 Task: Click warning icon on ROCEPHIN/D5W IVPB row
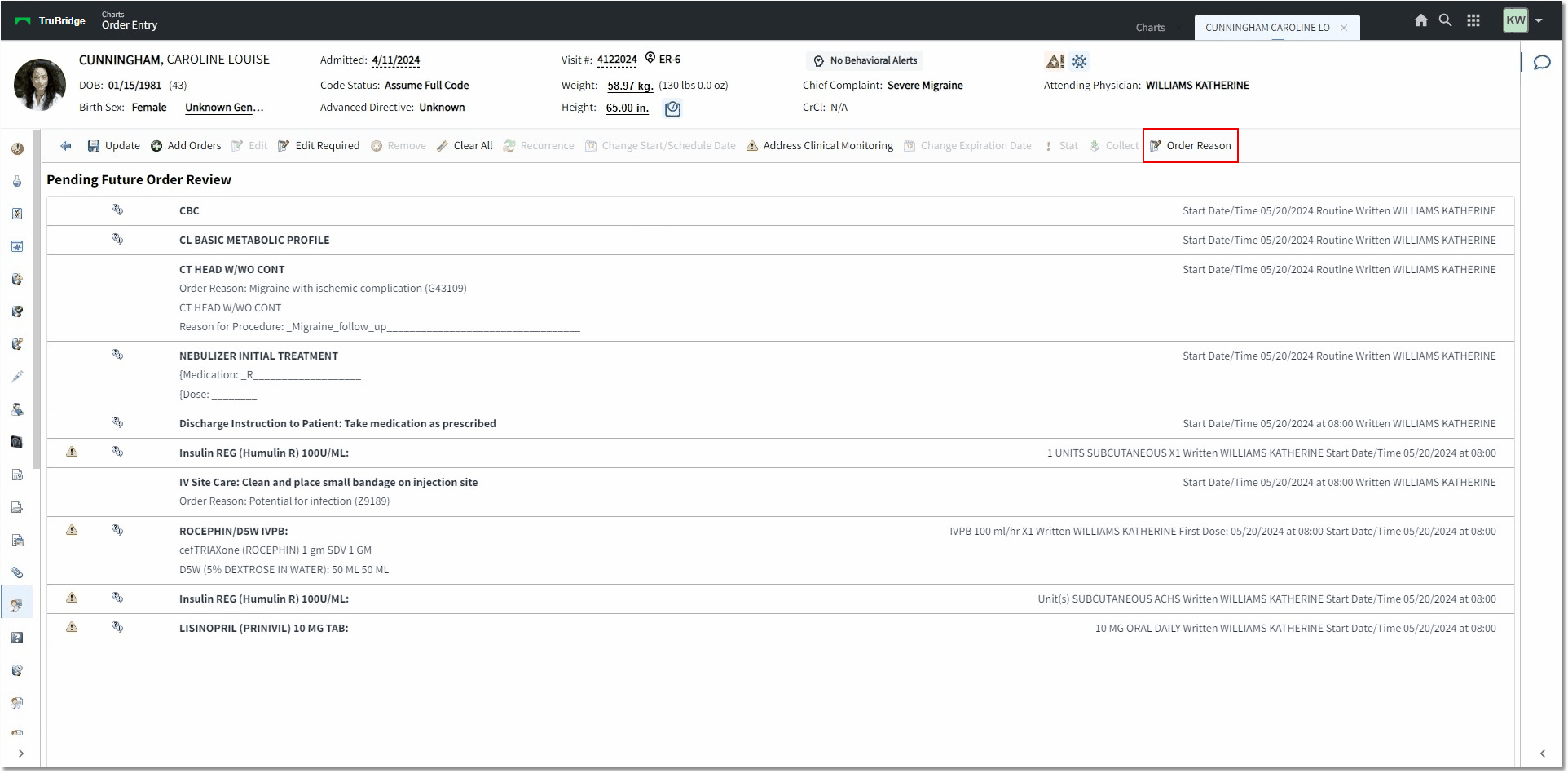coord(72,530)
